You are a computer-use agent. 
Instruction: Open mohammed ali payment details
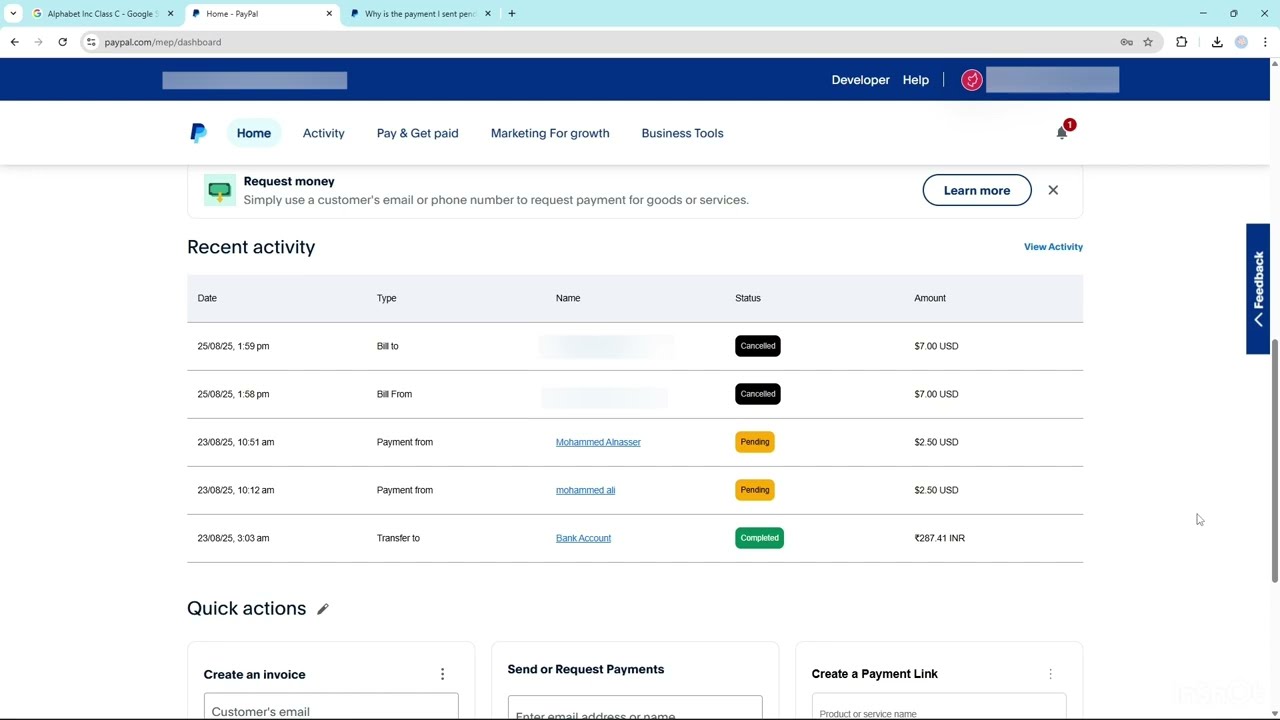tap(586, 490)
